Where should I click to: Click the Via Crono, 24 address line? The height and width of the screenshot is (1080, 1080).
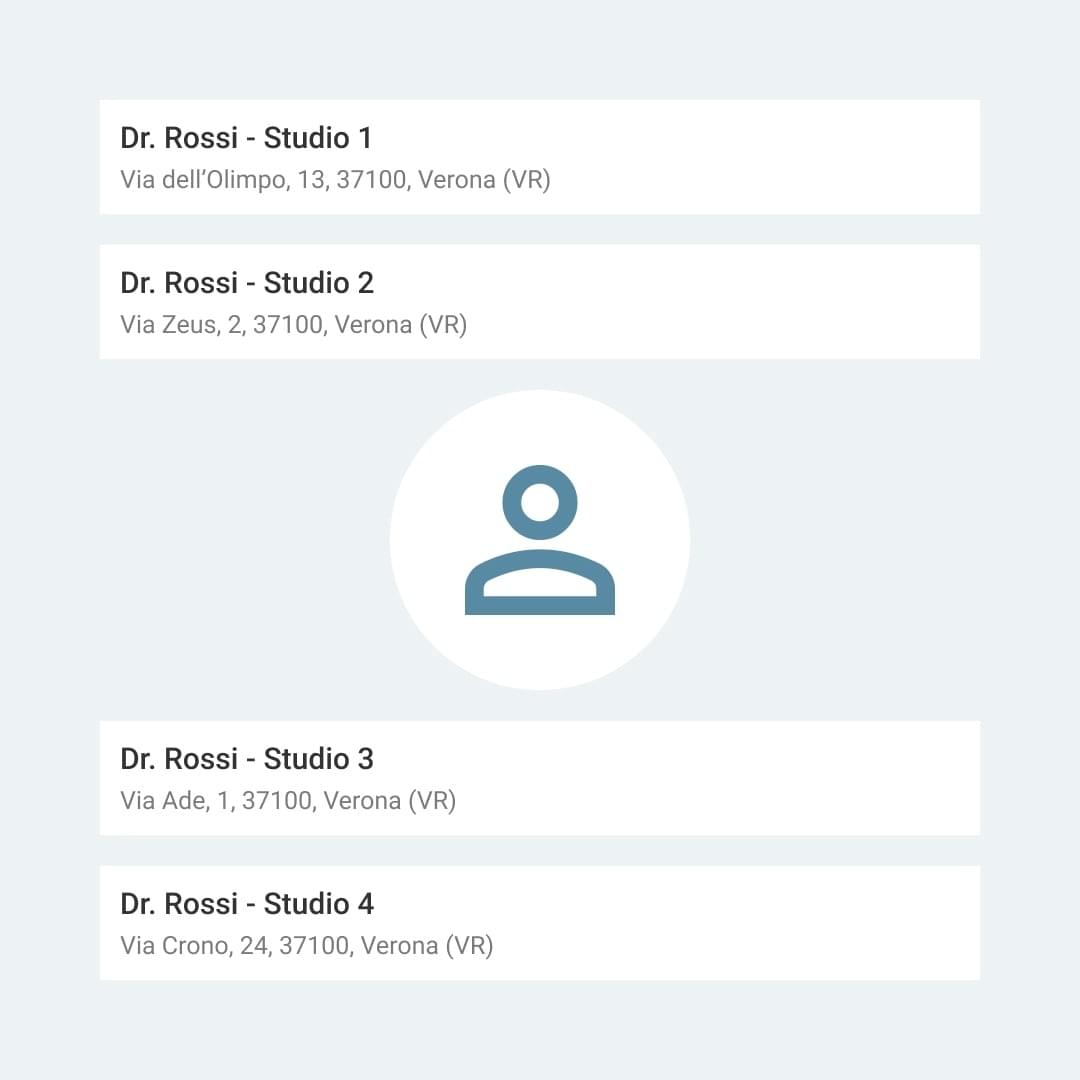click(x=306, y=946)
